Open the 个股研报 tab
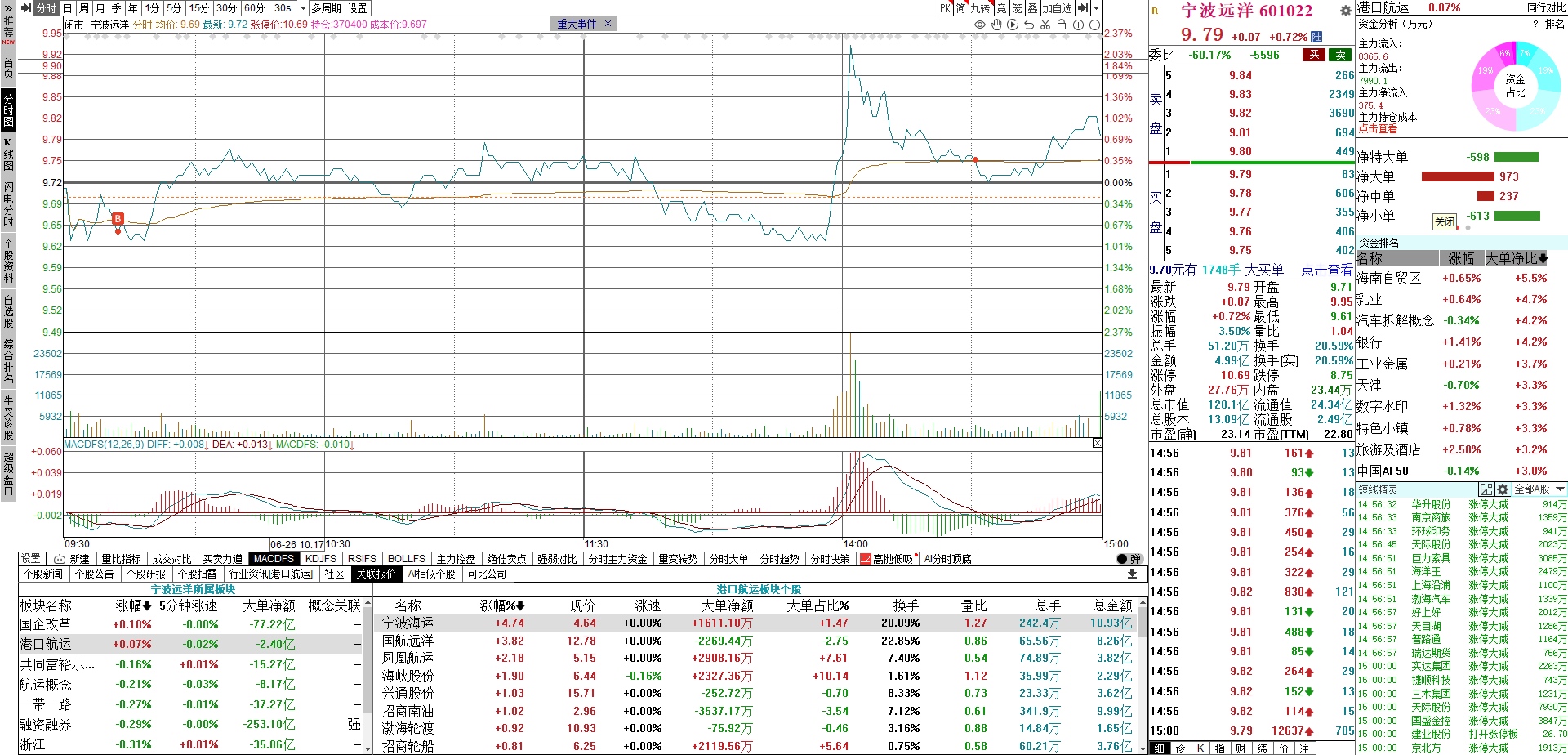The width and height of the screenshot is (1568, 755). point(146,574)
